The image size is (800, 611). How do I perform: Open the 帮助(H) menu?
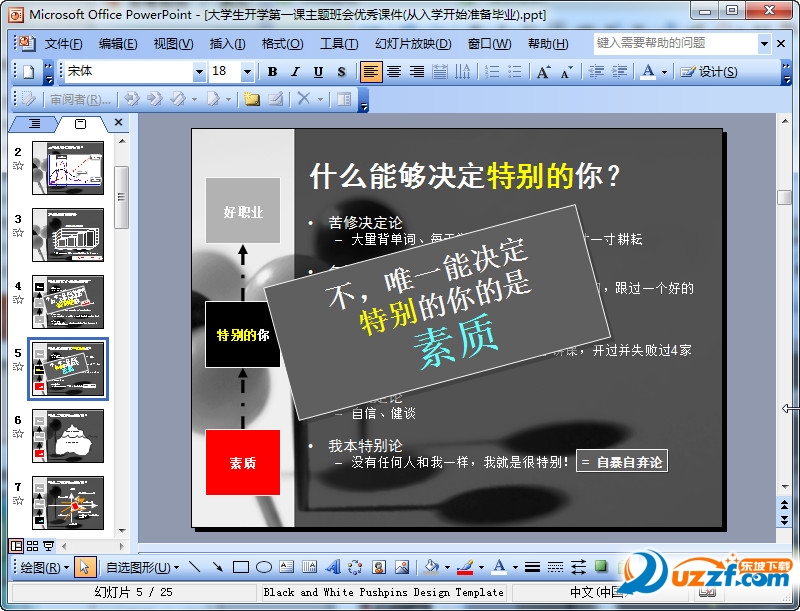pos(548,44)
